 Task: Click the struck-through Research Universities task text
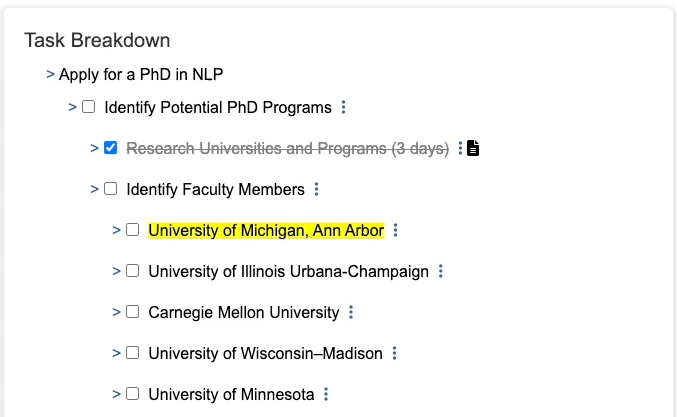[287, 148]
